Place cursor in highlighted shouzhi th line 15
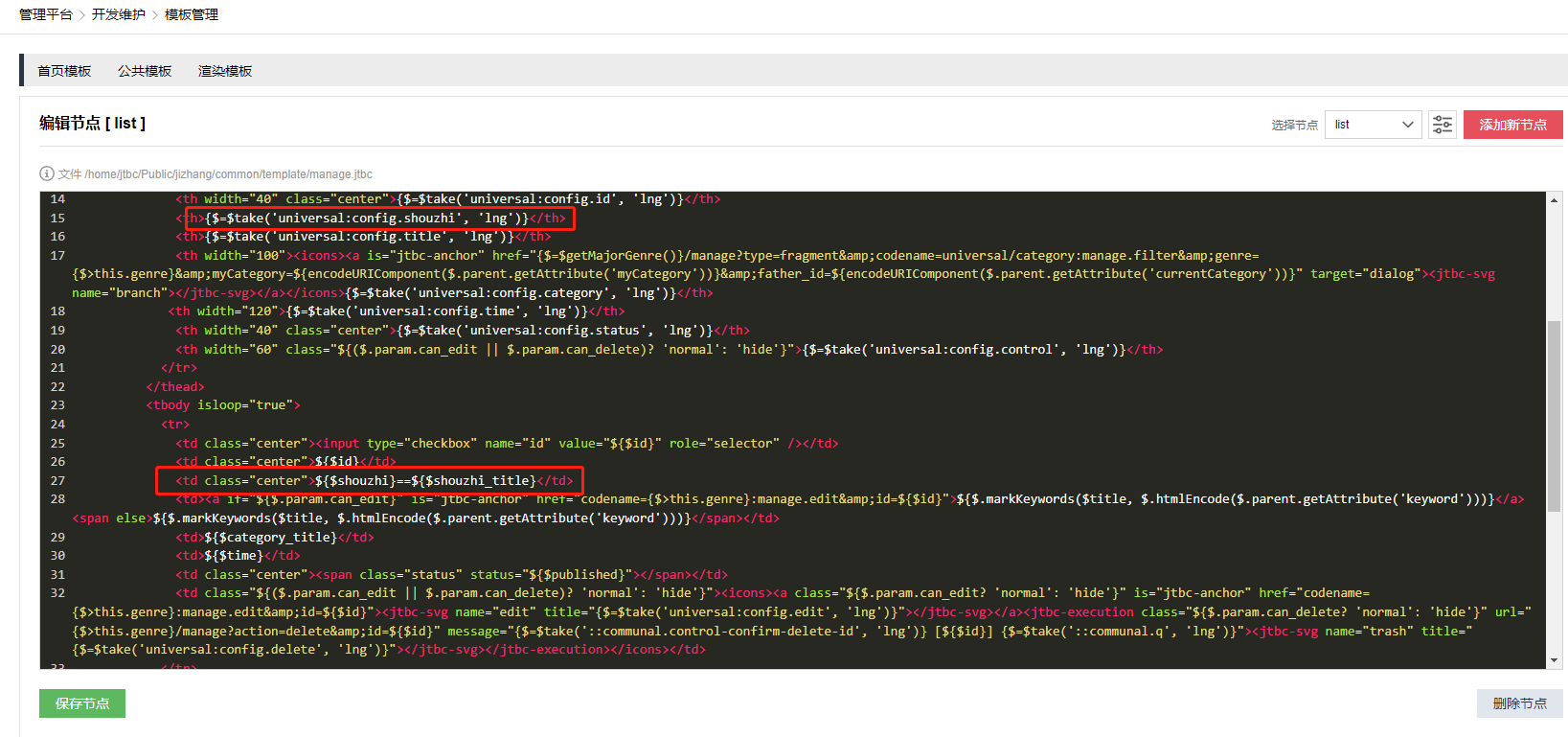 click(x=378, y=219)
